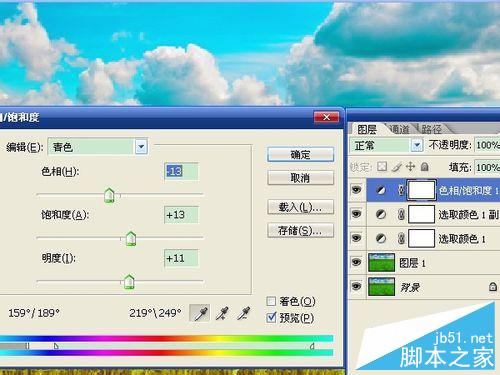
Task: Click the link icon on 选取颜色 1 副本 layer
Action: click(402, 214)
